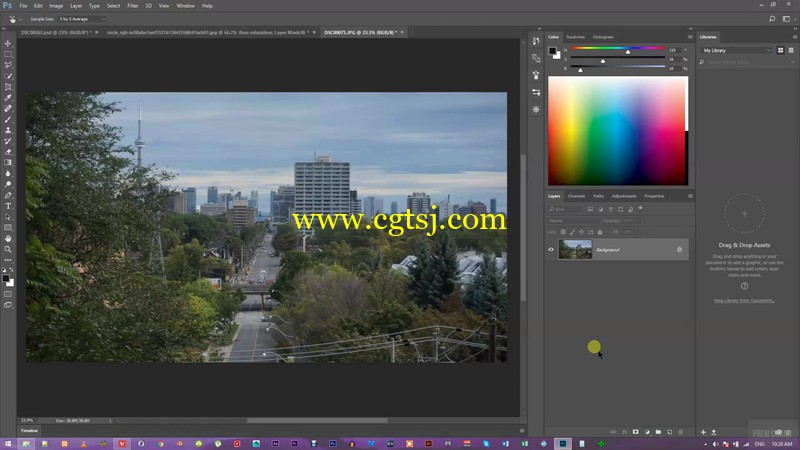Select the Move tool
The image size is (800, 450).
tap(8, 43)
